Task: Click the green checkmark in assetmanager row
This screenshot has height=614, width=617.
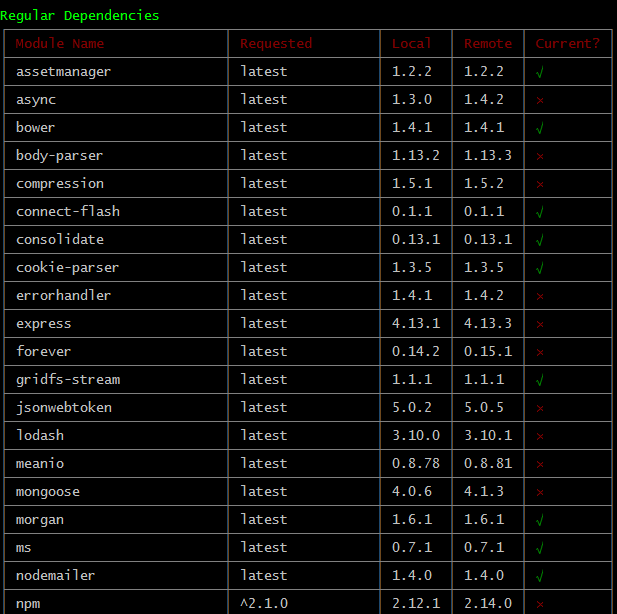Action: coord(540,72)
